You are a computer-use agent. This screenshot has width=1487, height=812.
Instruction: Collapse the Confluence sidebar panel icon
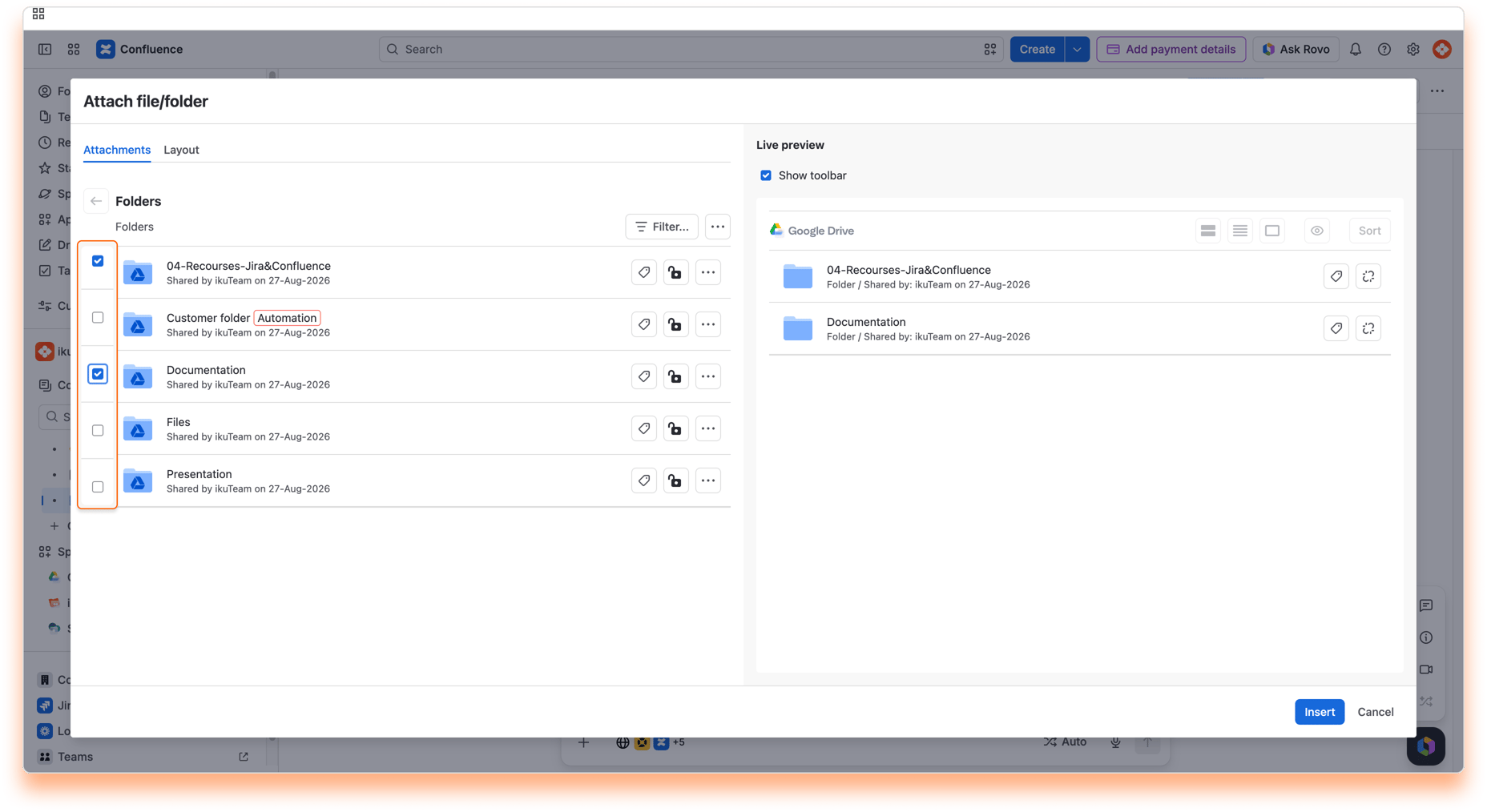pyautogui.click(x=45, y=49)
